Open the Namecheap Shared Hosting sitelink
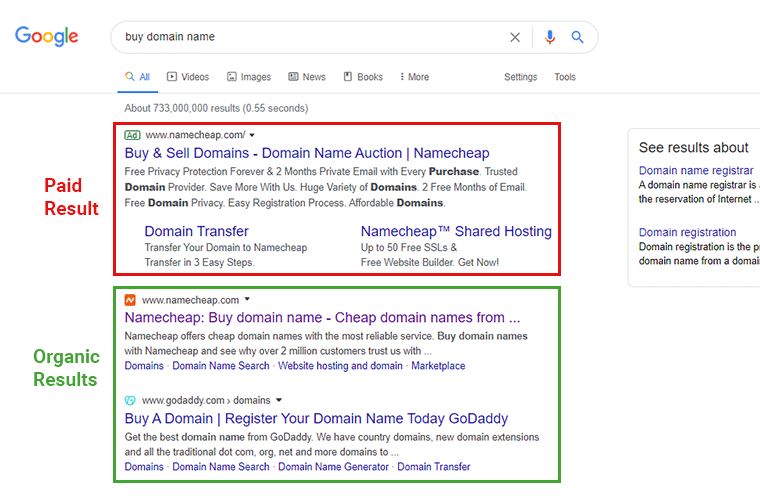Viewport: 760px width, 496px height. click(456, 231)
